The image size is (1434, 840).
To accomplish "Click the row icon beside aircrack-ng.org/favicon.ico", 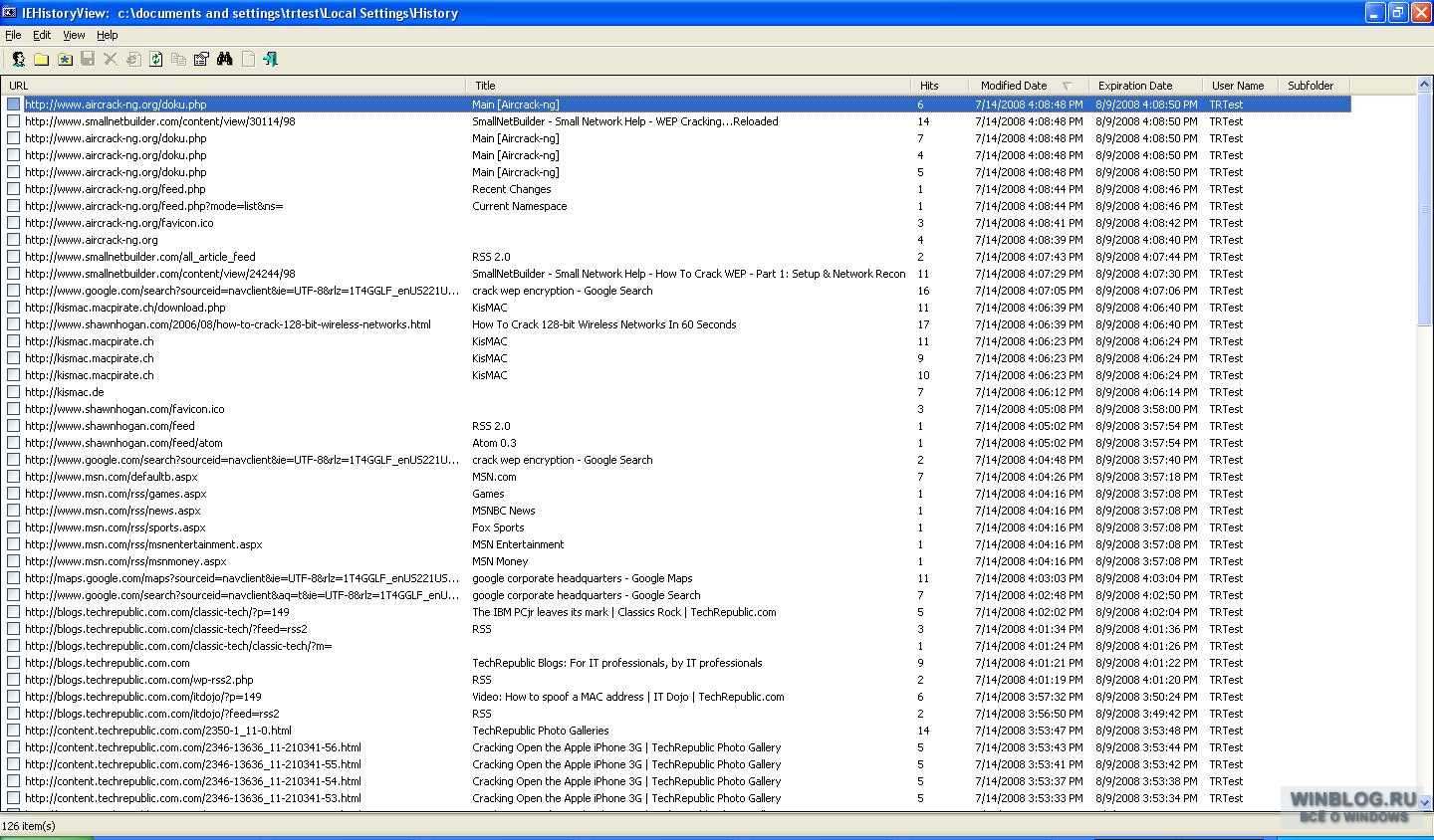I will point(14,223).
